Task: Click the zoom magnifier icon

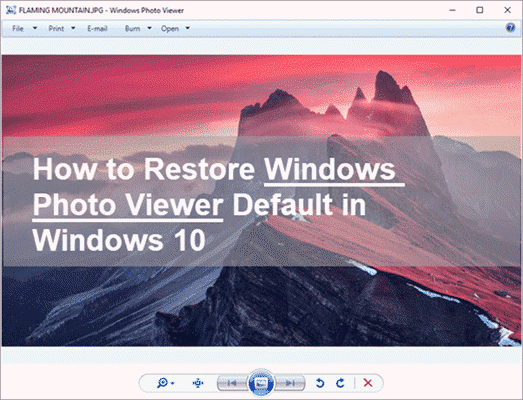Action: tap(162, 383)
